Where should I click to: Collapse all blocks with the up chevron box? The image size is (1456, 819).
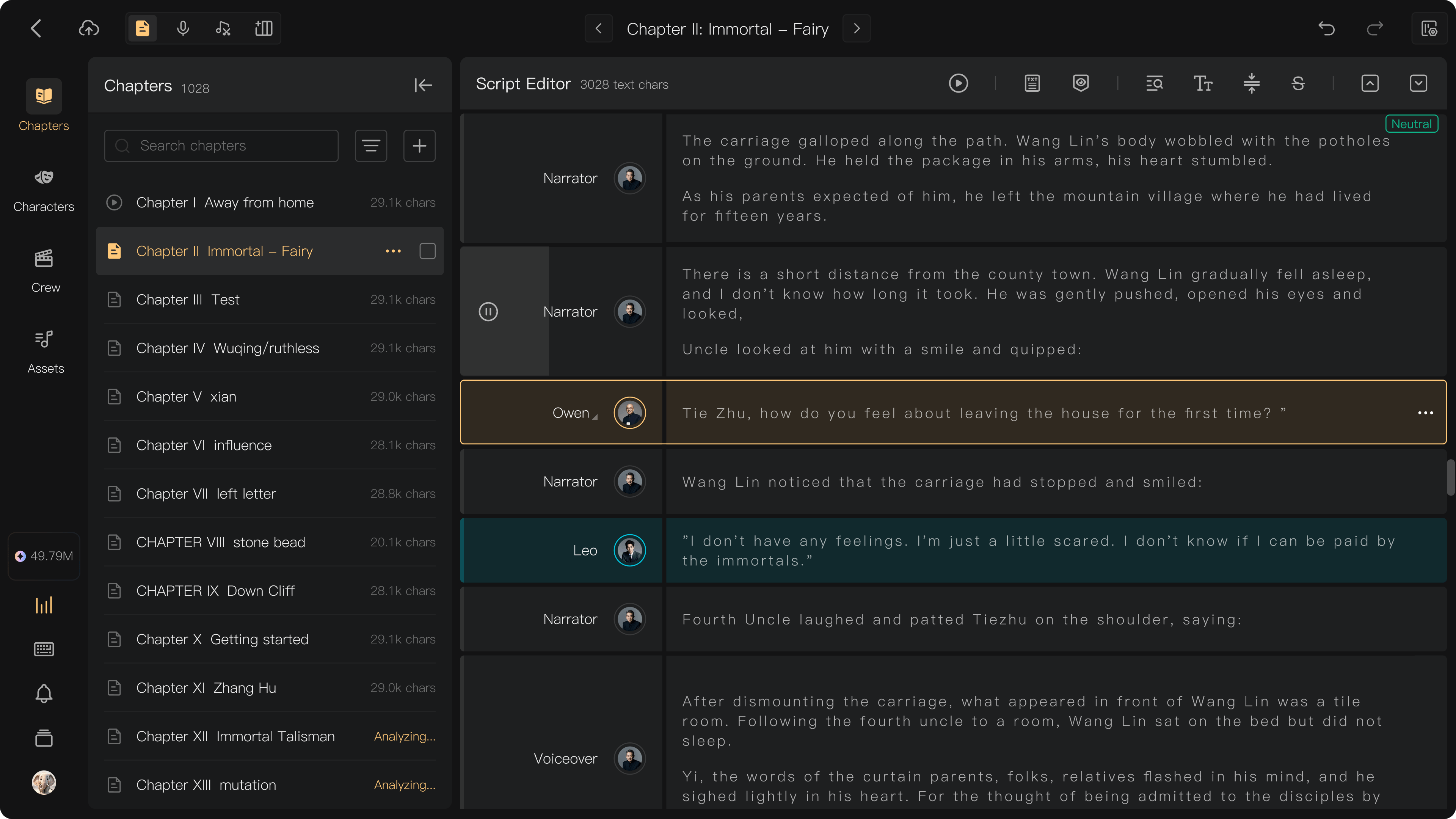[x=1370, y=84]
